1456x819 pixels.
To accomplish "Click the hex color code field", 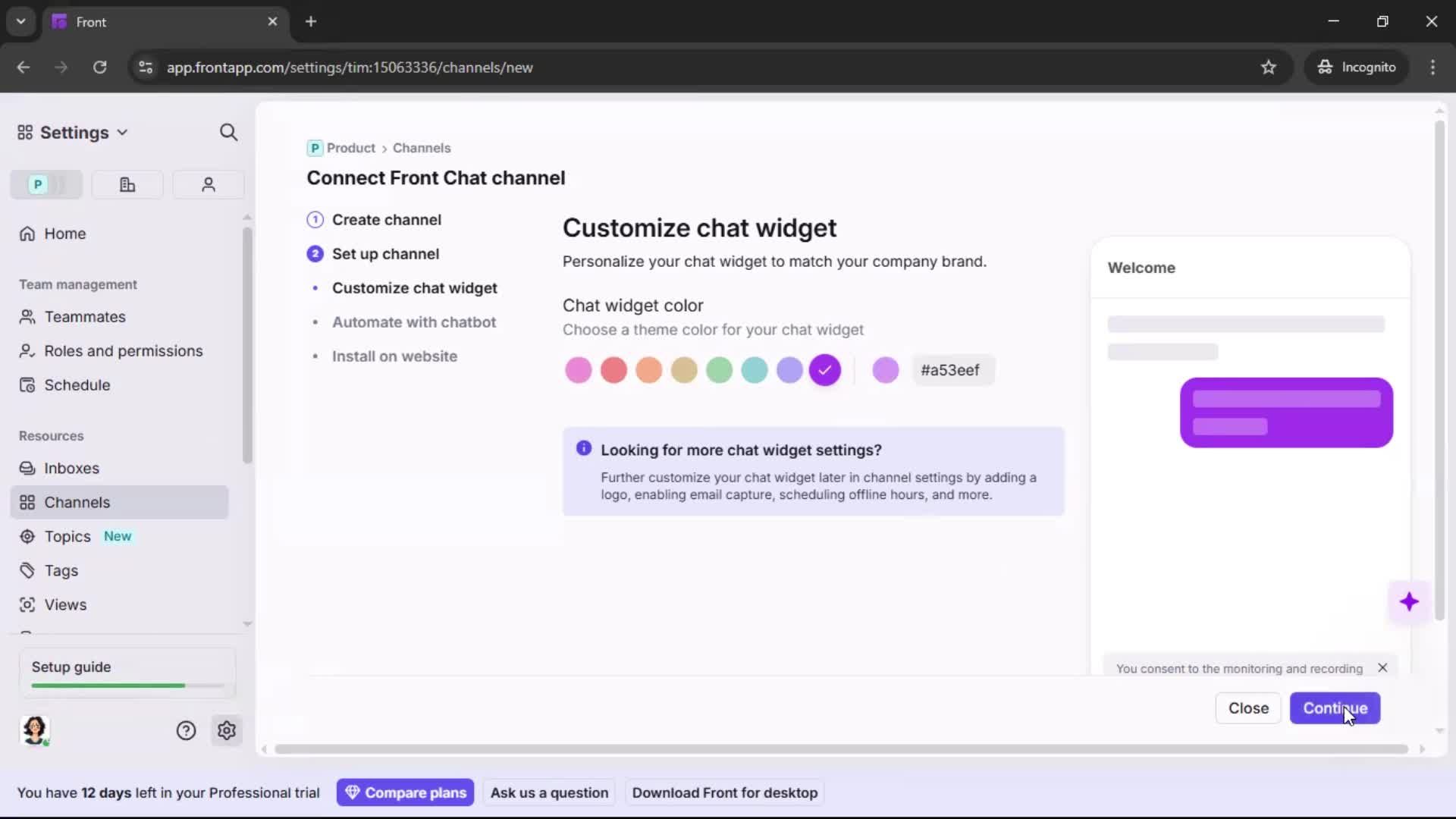I will pyautogui.click(x=951, y=370).
